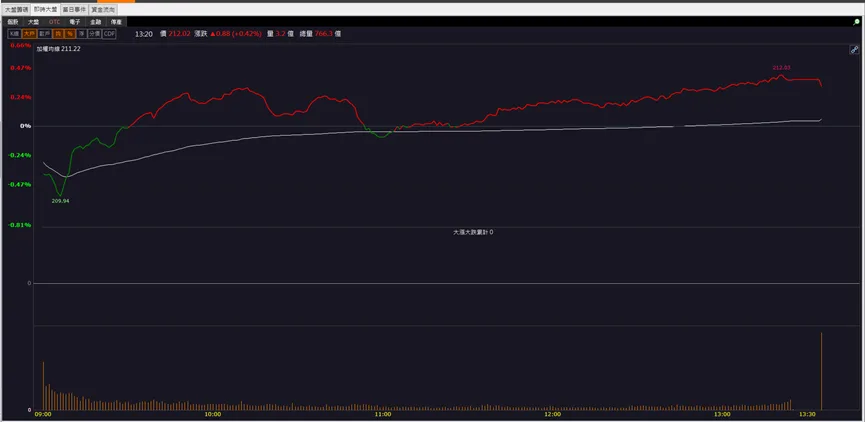Image resolution: width=865 pixels, height=422 pixels.
Task: Click the 13:20 time readout
Action: tap(144, 34)
